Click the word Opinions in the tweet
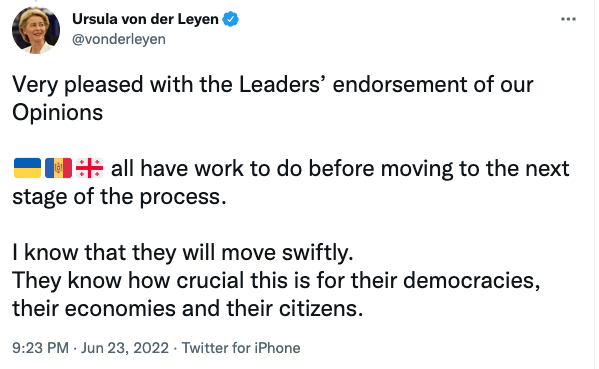The height and width of the screenshot is (369, 599). (x=58, y=113)
